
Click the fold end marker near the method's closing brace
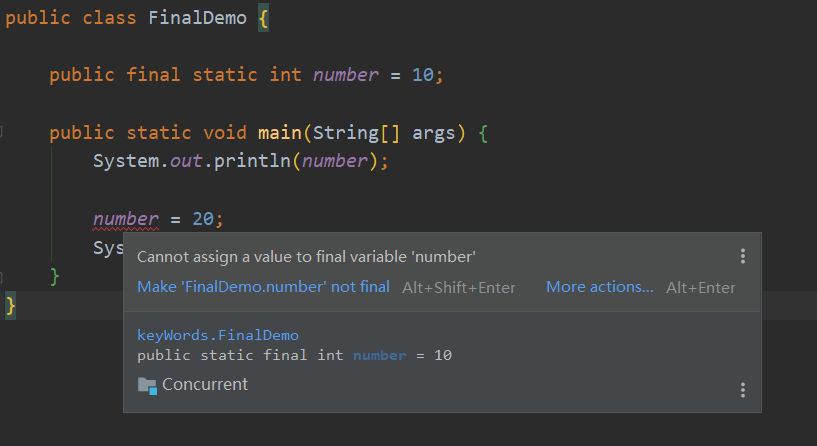(1, 277)
